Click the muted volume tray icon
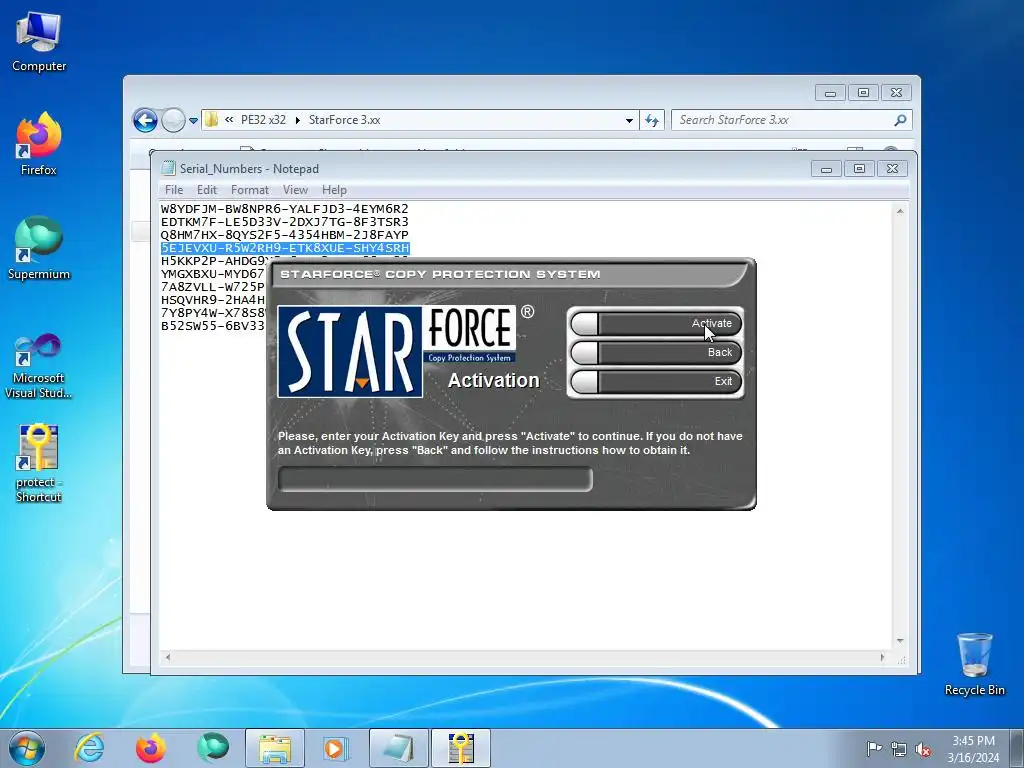The width and height of the screenshot is (1024, 768). click(923, 749)
